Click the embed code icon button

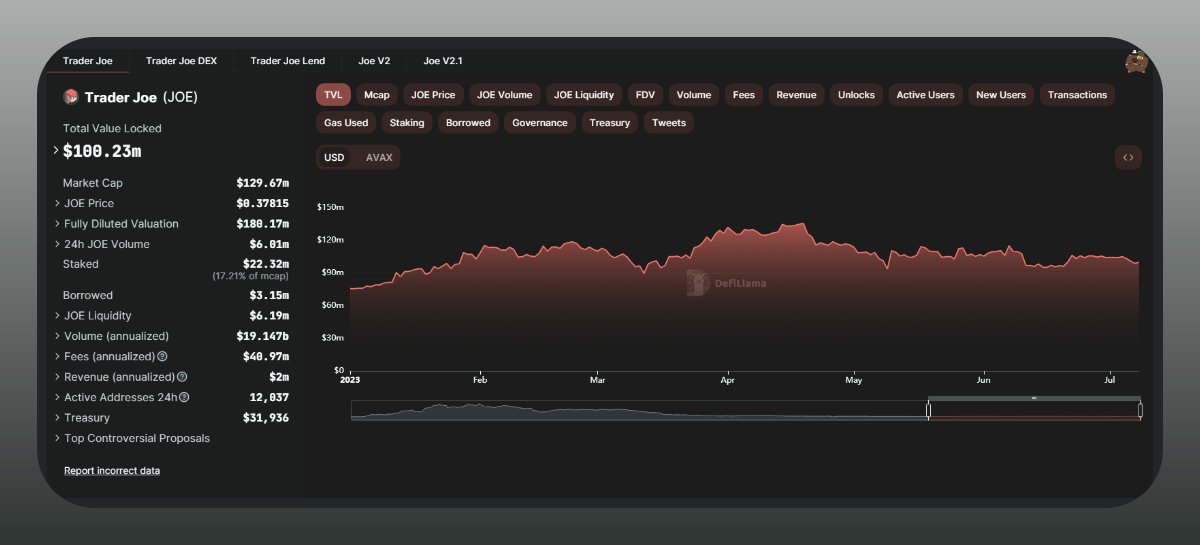1128,157
